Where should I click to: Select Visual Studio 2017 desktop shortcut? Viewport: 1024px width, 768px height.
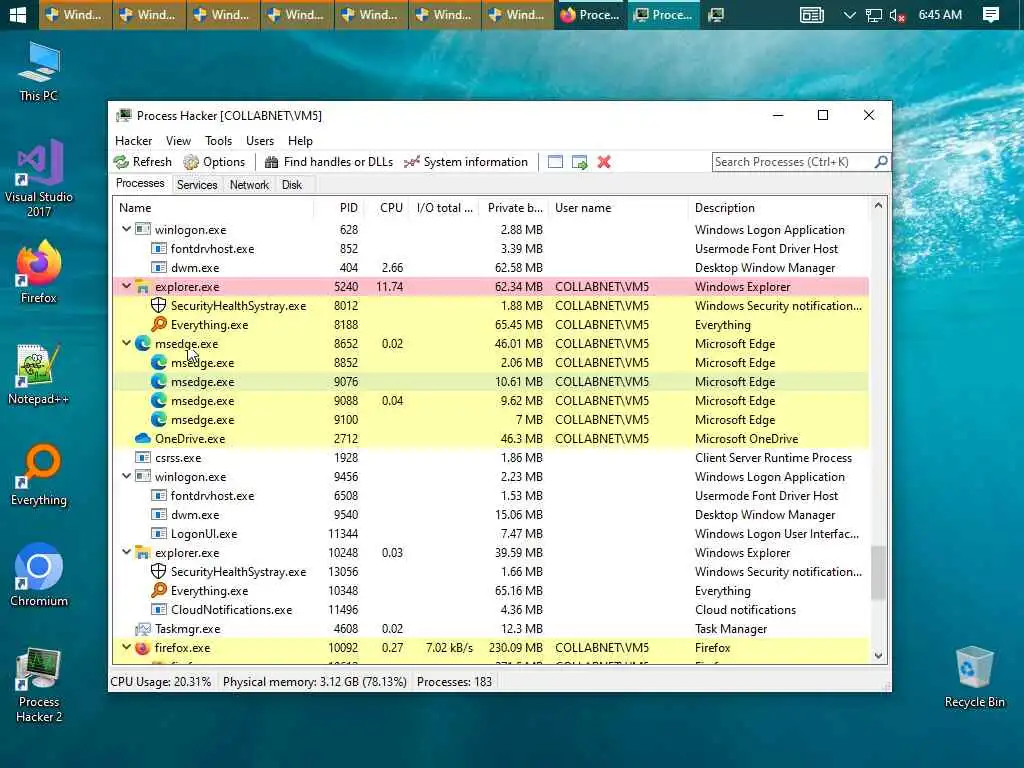[x=39, y=178]
